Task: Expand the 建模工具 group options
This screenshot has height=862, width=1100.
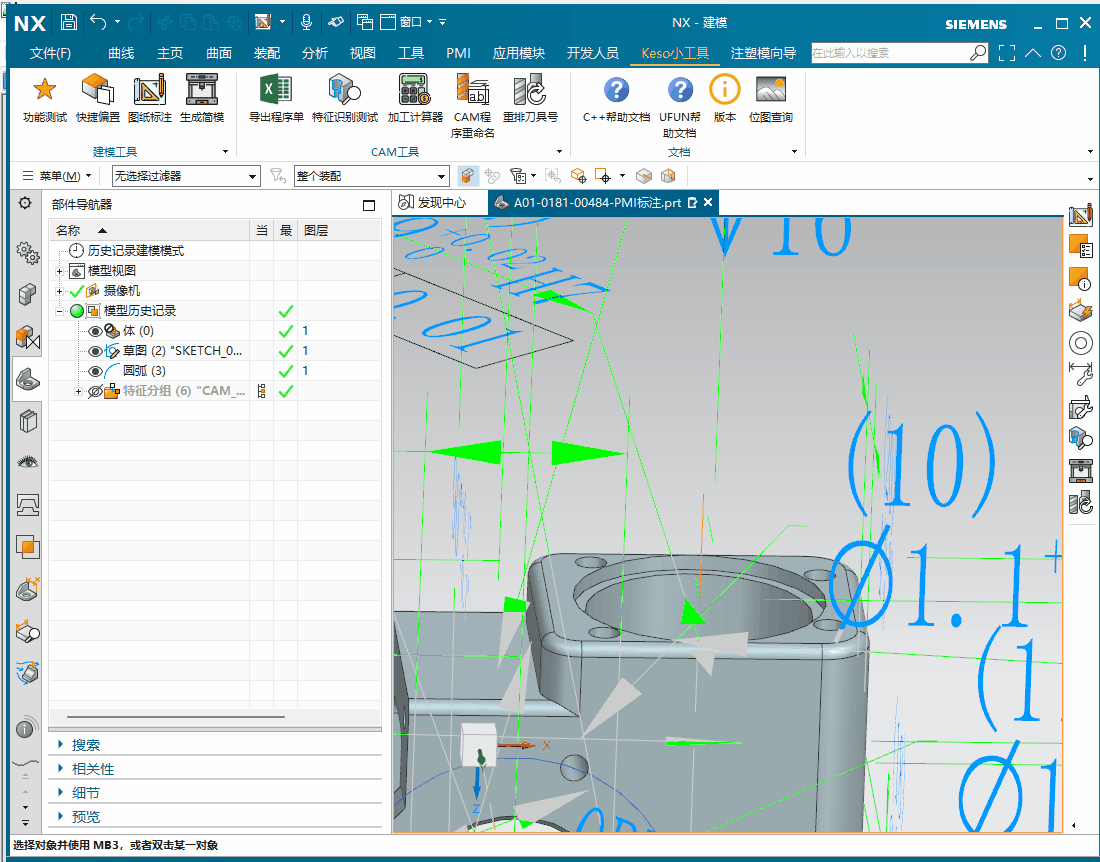Action: (225, 151)
